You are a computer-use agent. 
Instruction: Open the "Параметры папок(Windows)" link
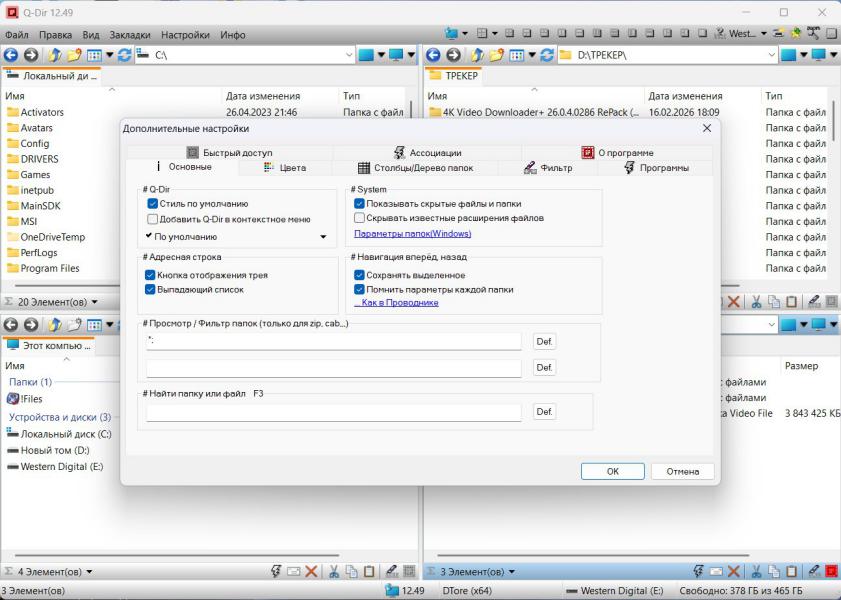pyautogui.click(x=412, y=234)
